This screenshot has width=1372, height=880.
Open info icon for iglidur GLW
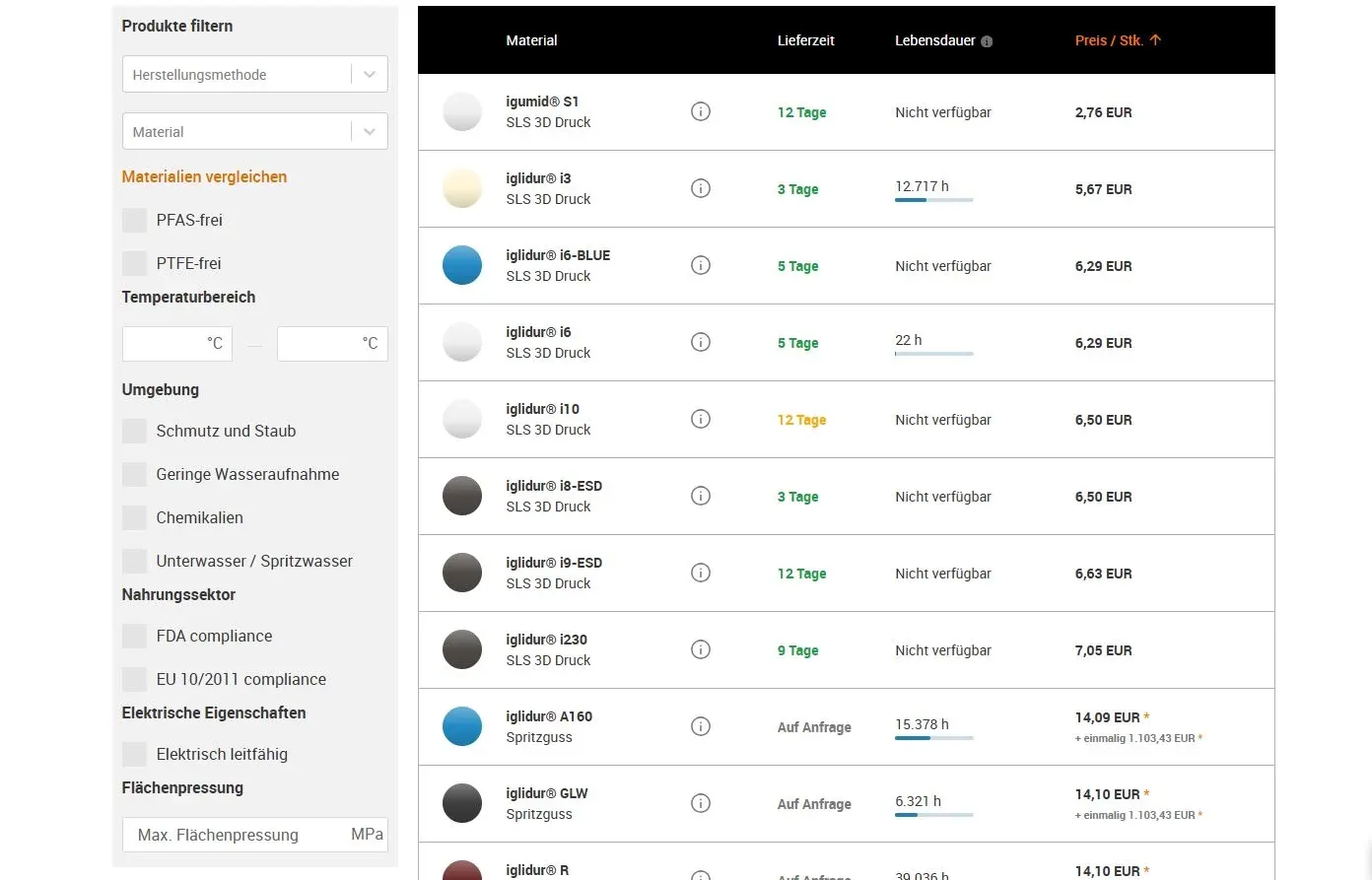click(700, 803)
